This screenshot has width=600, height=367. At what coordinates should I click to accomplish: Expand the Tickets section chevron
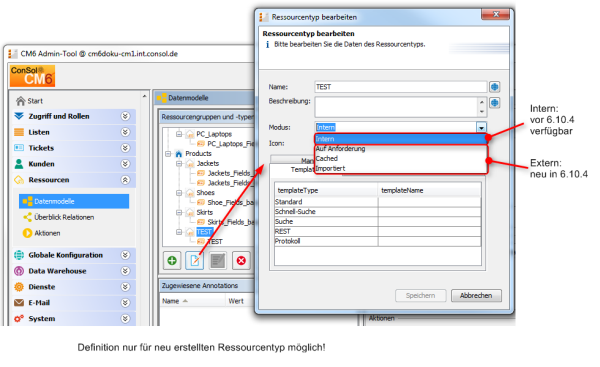125,148
